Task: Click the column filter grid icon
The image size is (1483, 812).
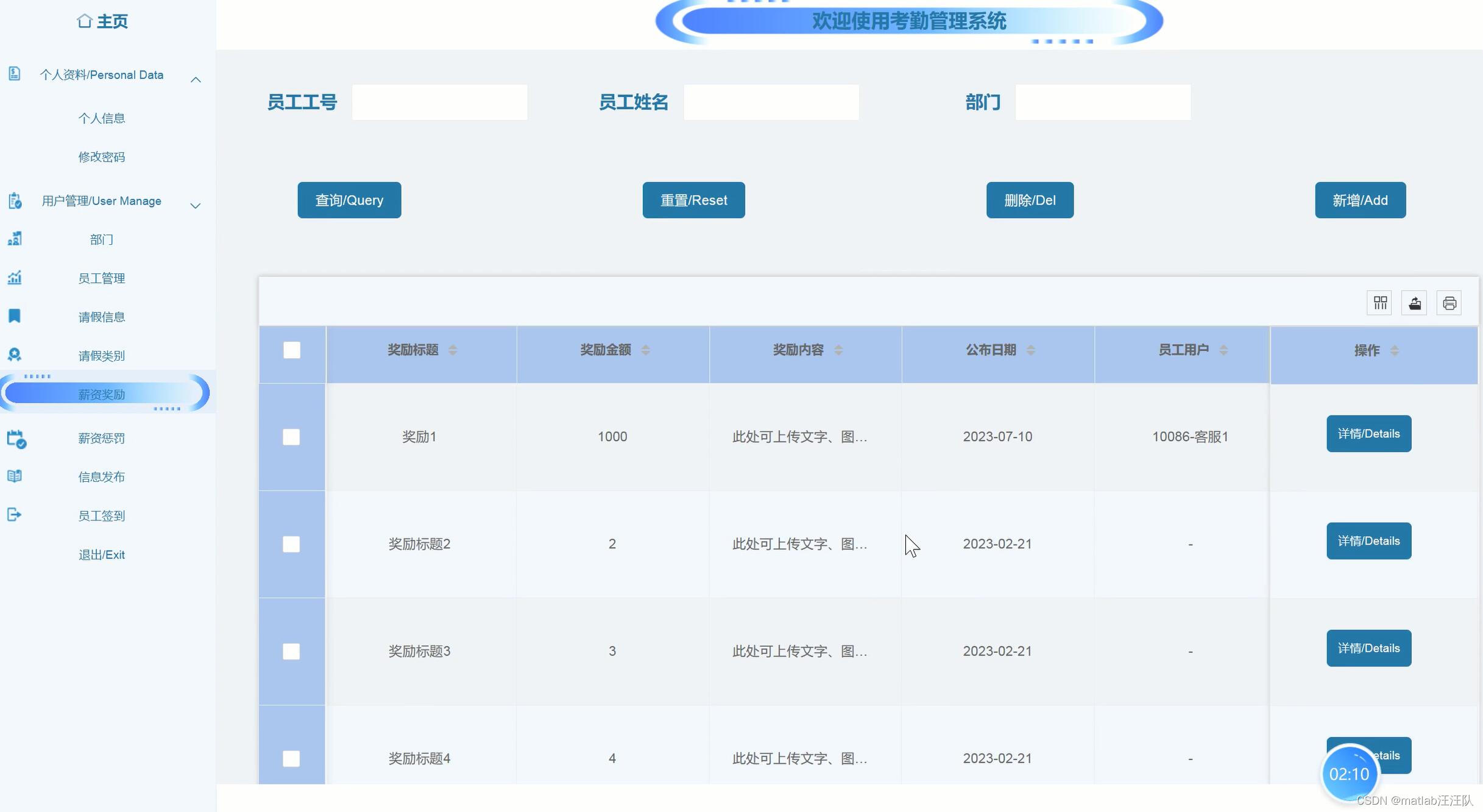Action: [1380, 303]
